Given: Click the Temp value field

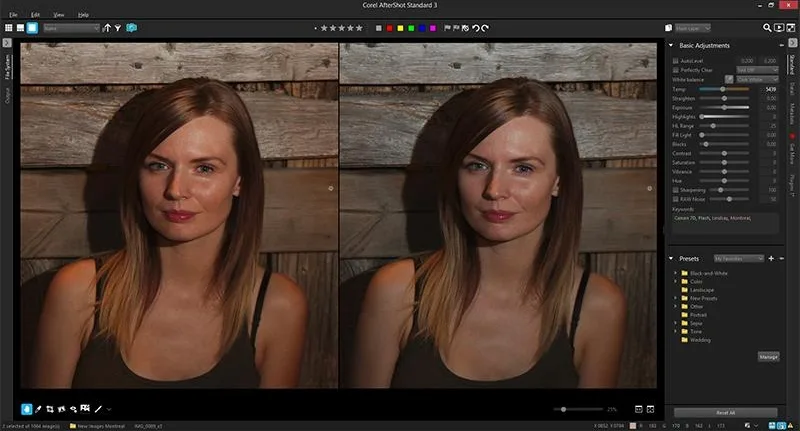Looking at the screenshot, I should pyautogui.click(x=768, y=89).
